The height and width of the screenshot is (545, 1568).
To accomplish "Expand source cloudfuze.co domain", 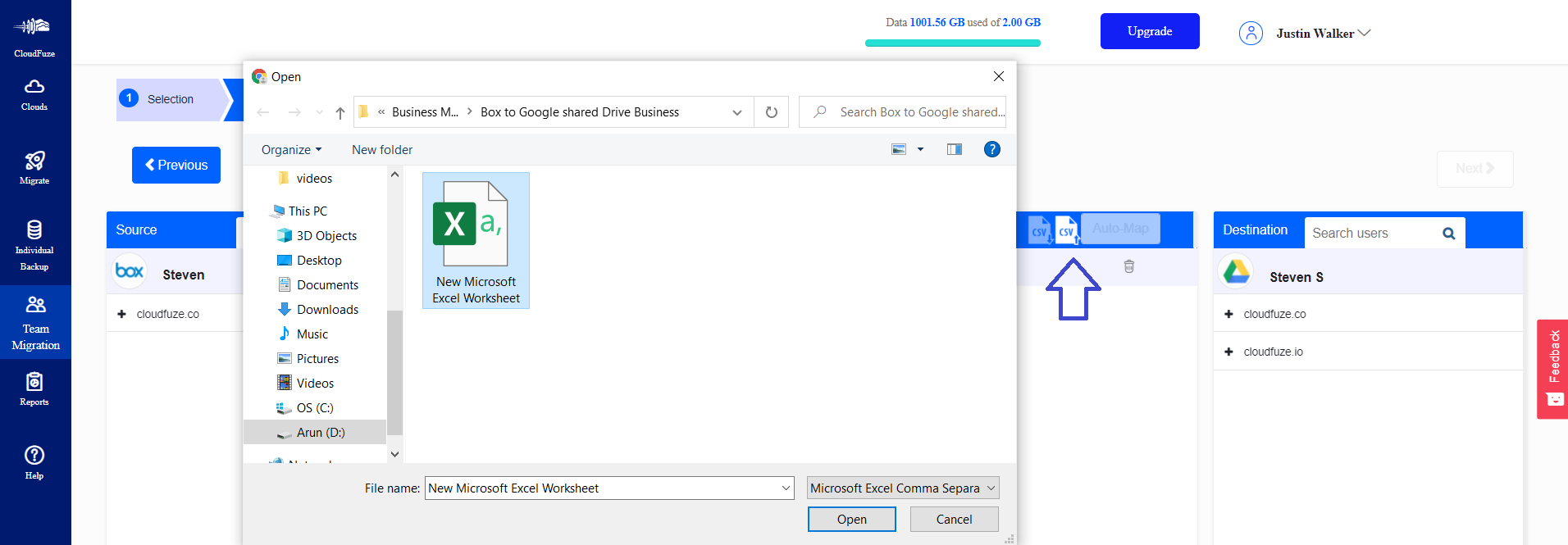I will click(x=122, y=314).
